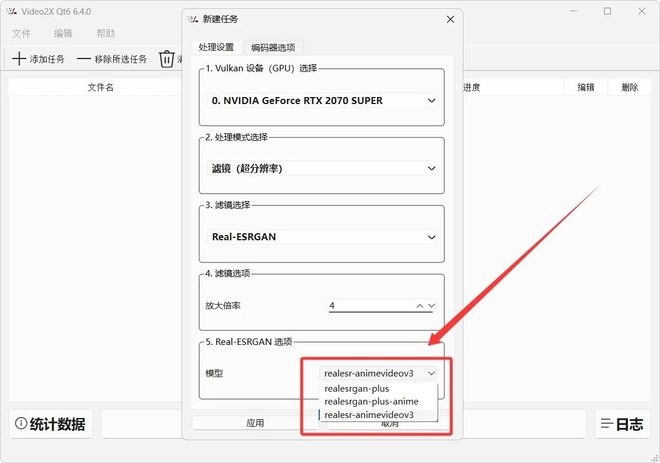Close the 新建任务 dialog
The image size is (660, 463).
pyautogui.click(x=450, y=19)
